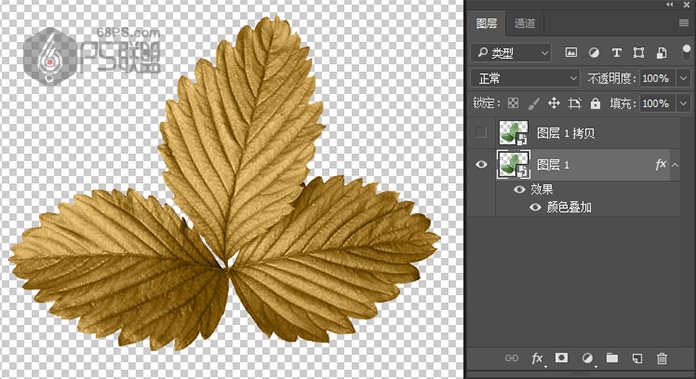696x379 pixels.
Task: Switch to the 通道 channels tab
Action: click(x=524, y=23)
